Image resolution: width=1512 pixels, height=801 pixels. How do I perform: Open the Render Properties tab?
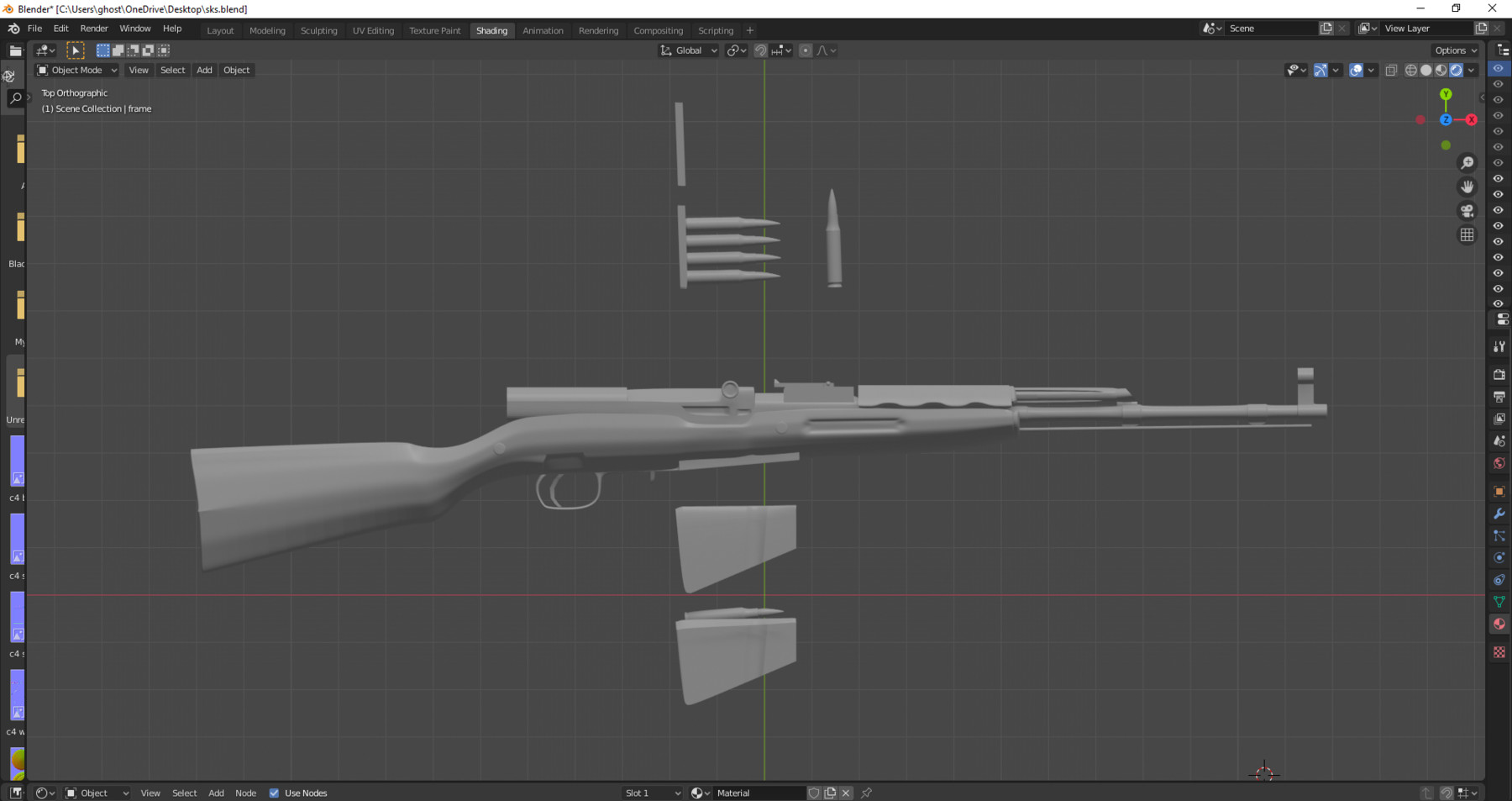(1499, 375)
